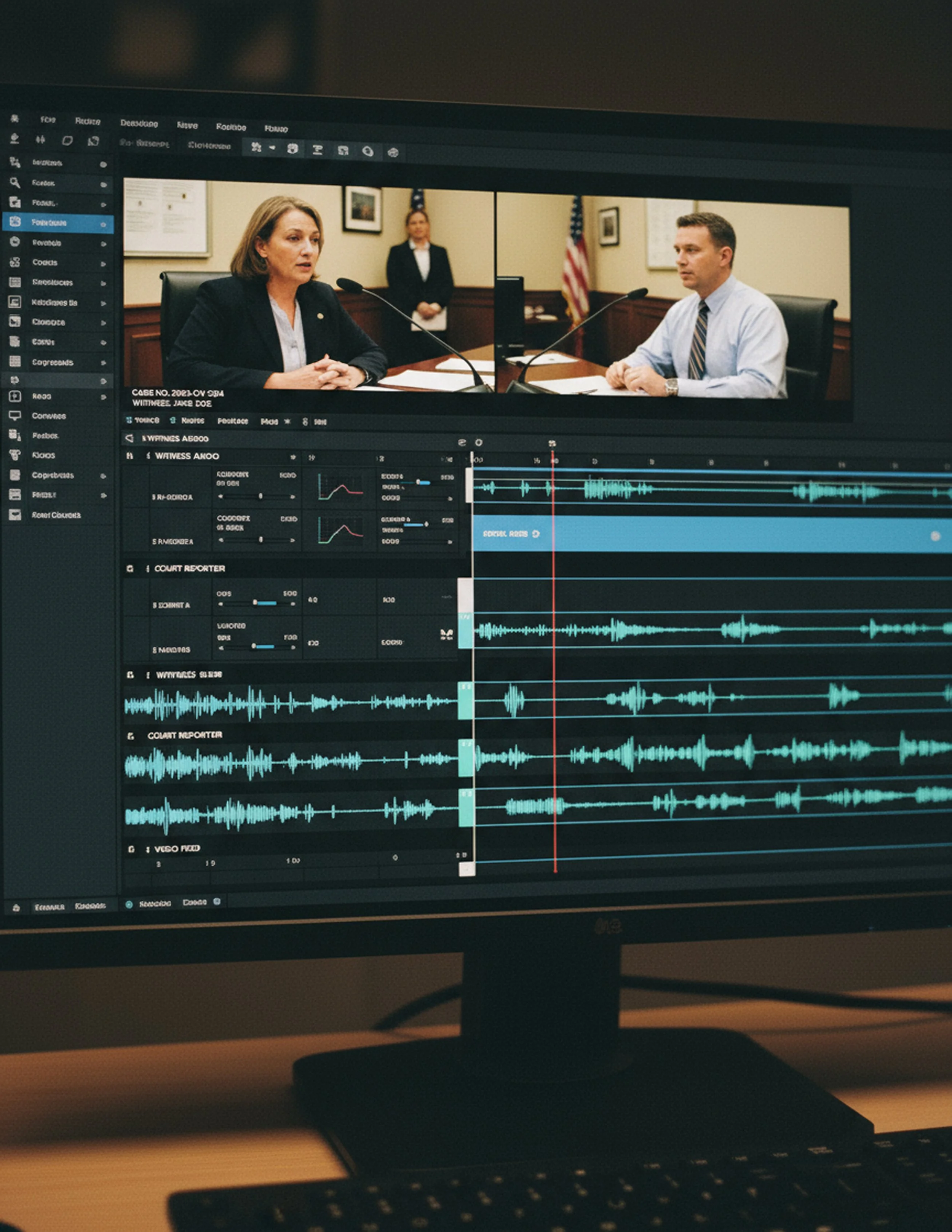Open the small dropdown arrow in the top toolbar
This screenshot has width=952, height=1232.
[272, 148]
